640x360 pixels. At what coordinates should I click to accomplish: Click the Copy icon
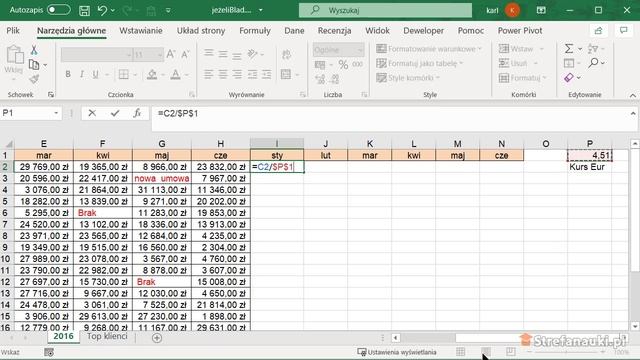pos(34,64)
